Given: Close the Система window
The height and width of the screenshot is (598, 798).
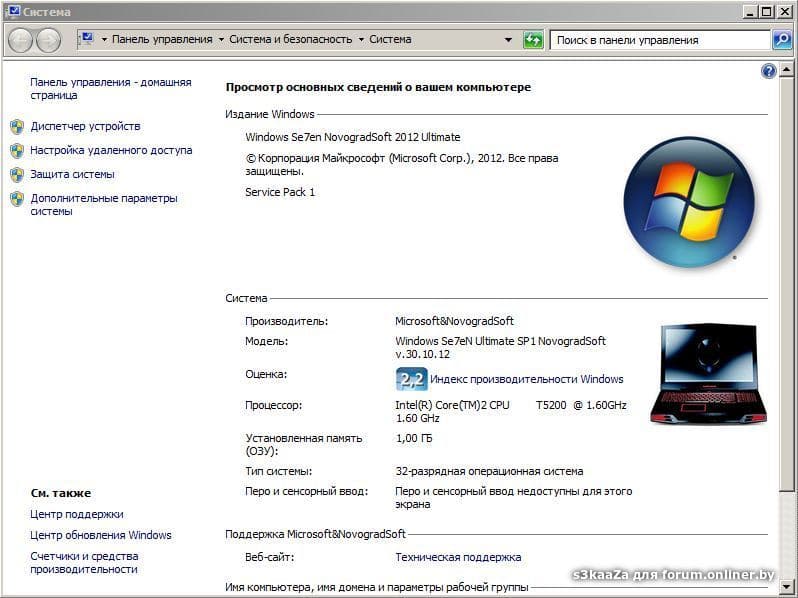Looking at the screenshot, I should (785, 11).
